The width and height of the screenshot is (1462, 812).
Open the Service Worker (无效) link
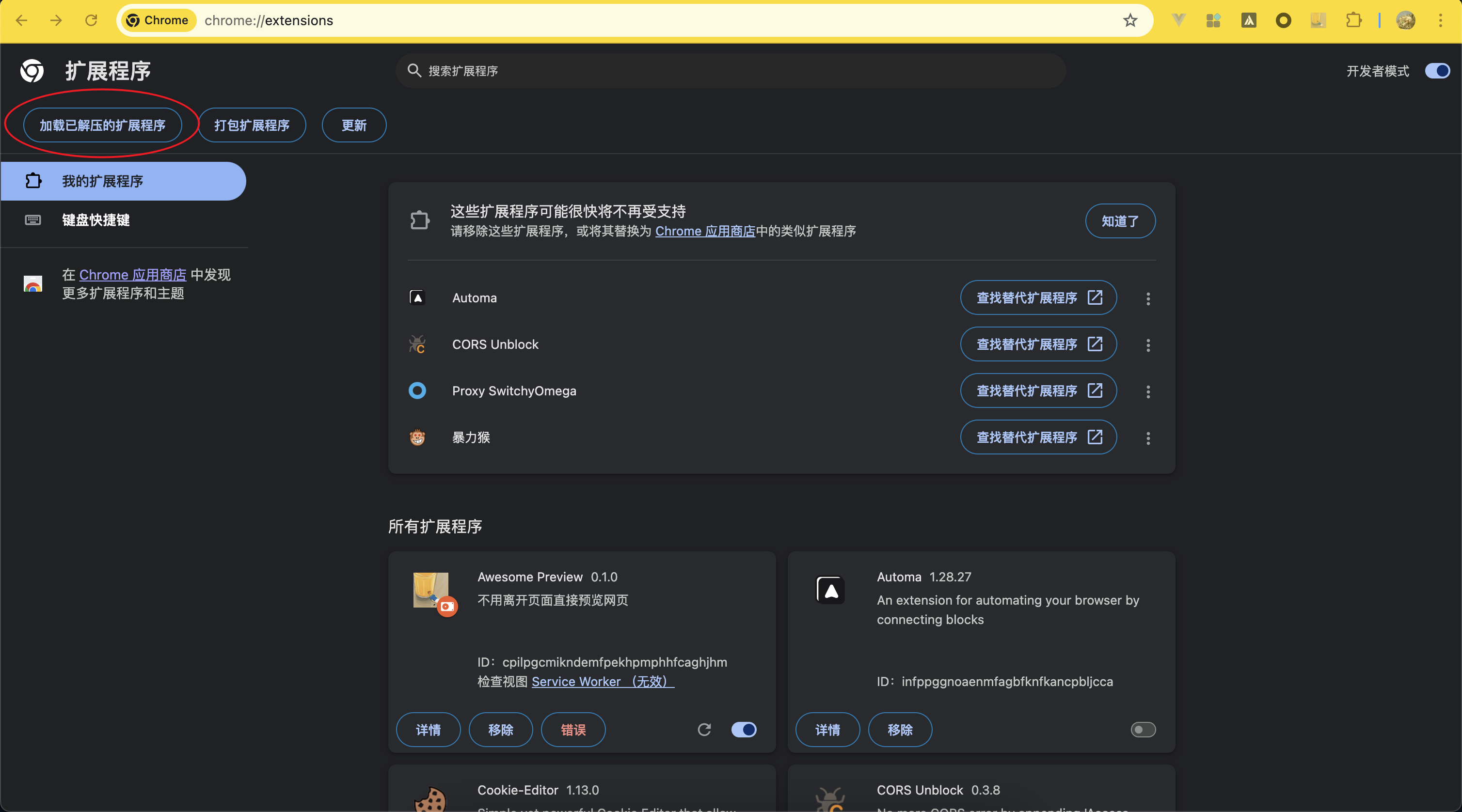603,682
